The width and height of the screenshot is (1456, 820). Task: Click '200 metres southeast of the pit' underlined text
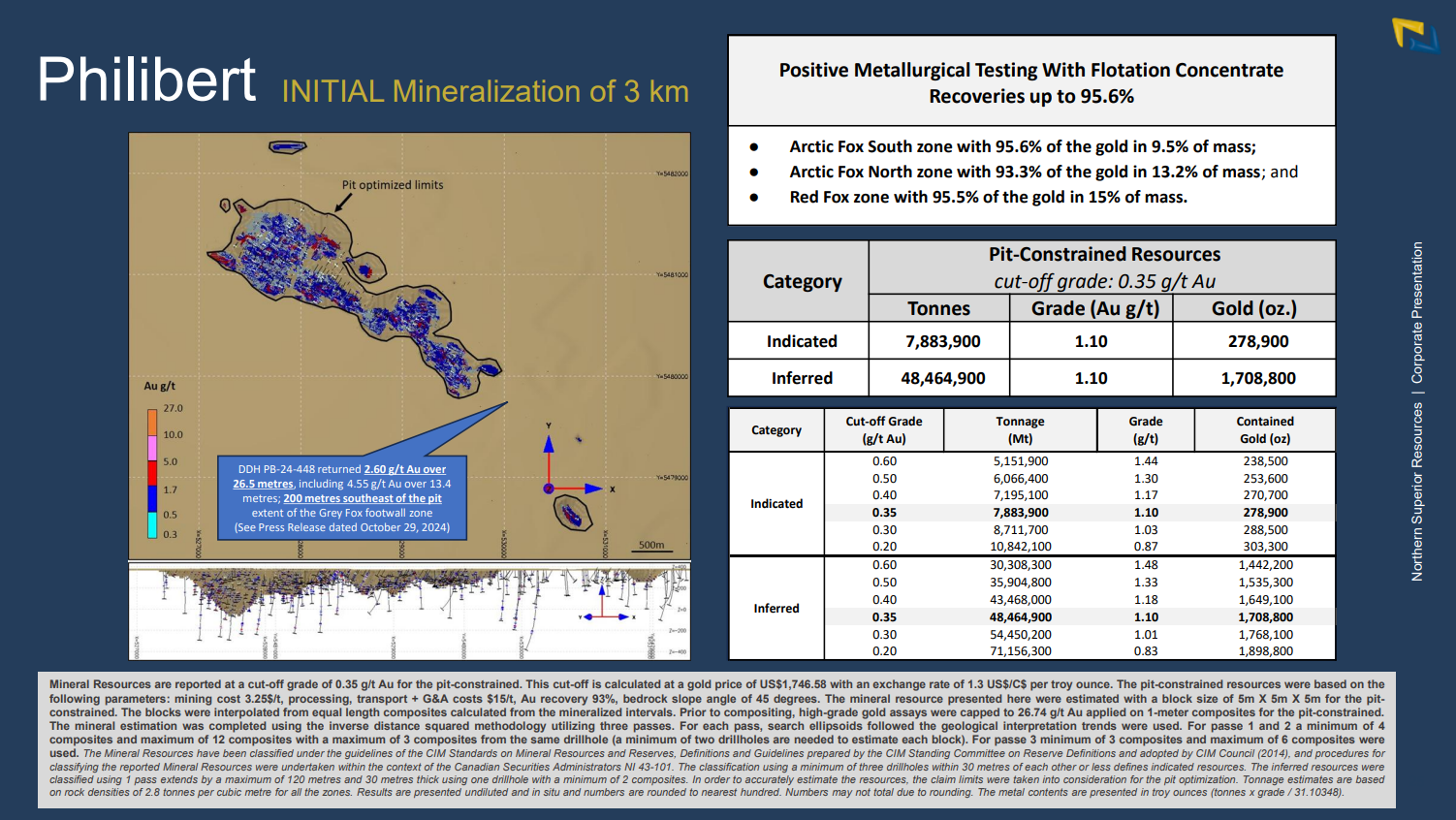363,498
